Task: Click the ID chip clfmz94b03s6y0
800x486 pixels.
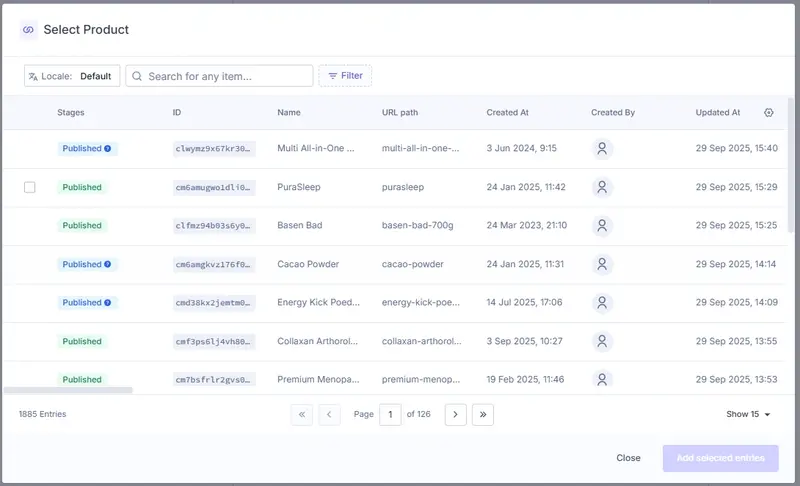Action: [x=214, y=226]
